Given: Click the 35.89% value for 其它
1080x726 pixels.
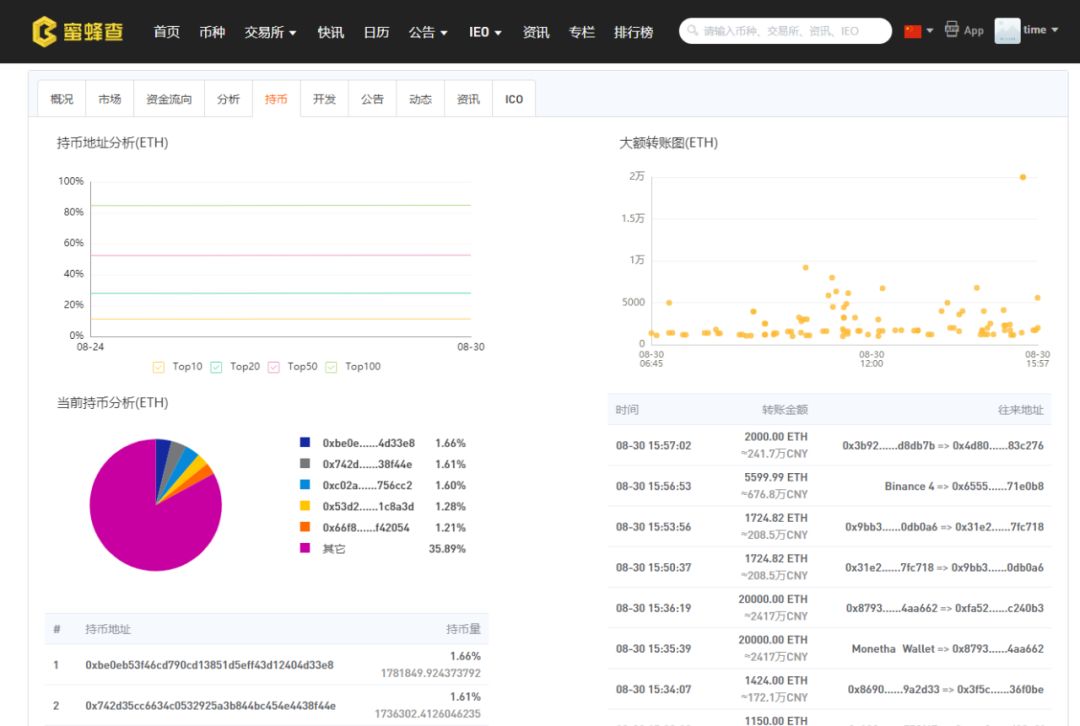Looking at the screenshot, I should point(447,549).
